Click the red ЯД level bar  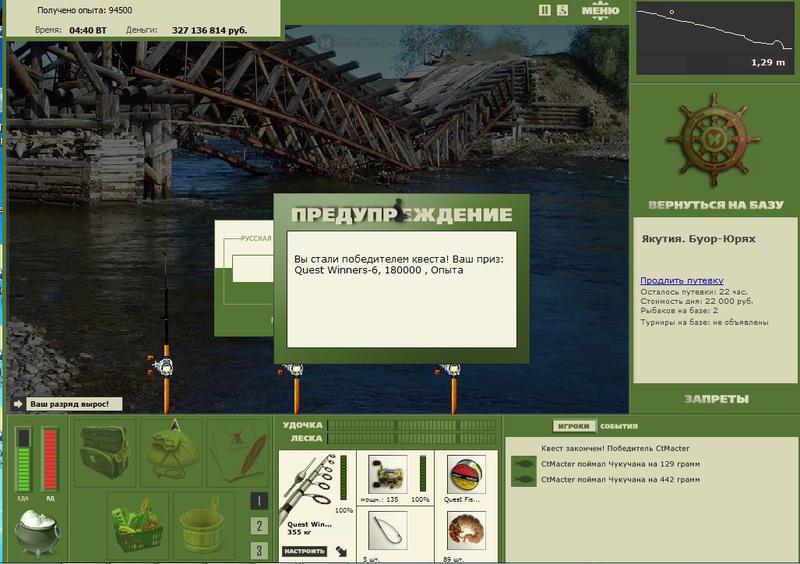(50, 460)
